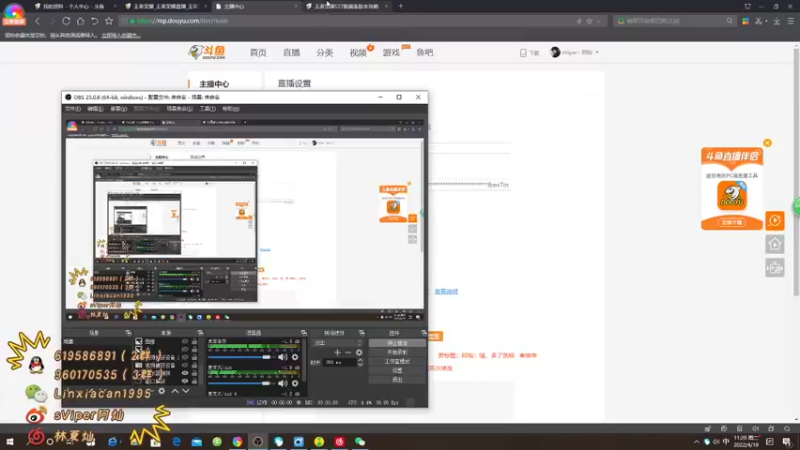This screenshot has width=800, height=450.
Task: Lock the 视频捕获设备 source
Action: 194,365
